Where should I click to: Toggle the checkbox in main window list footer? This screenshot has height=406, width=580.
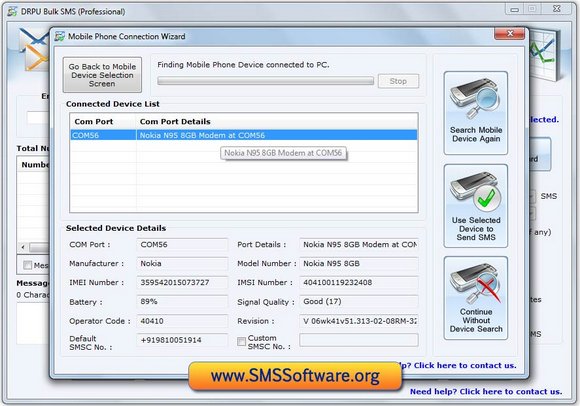coord(27,265)
